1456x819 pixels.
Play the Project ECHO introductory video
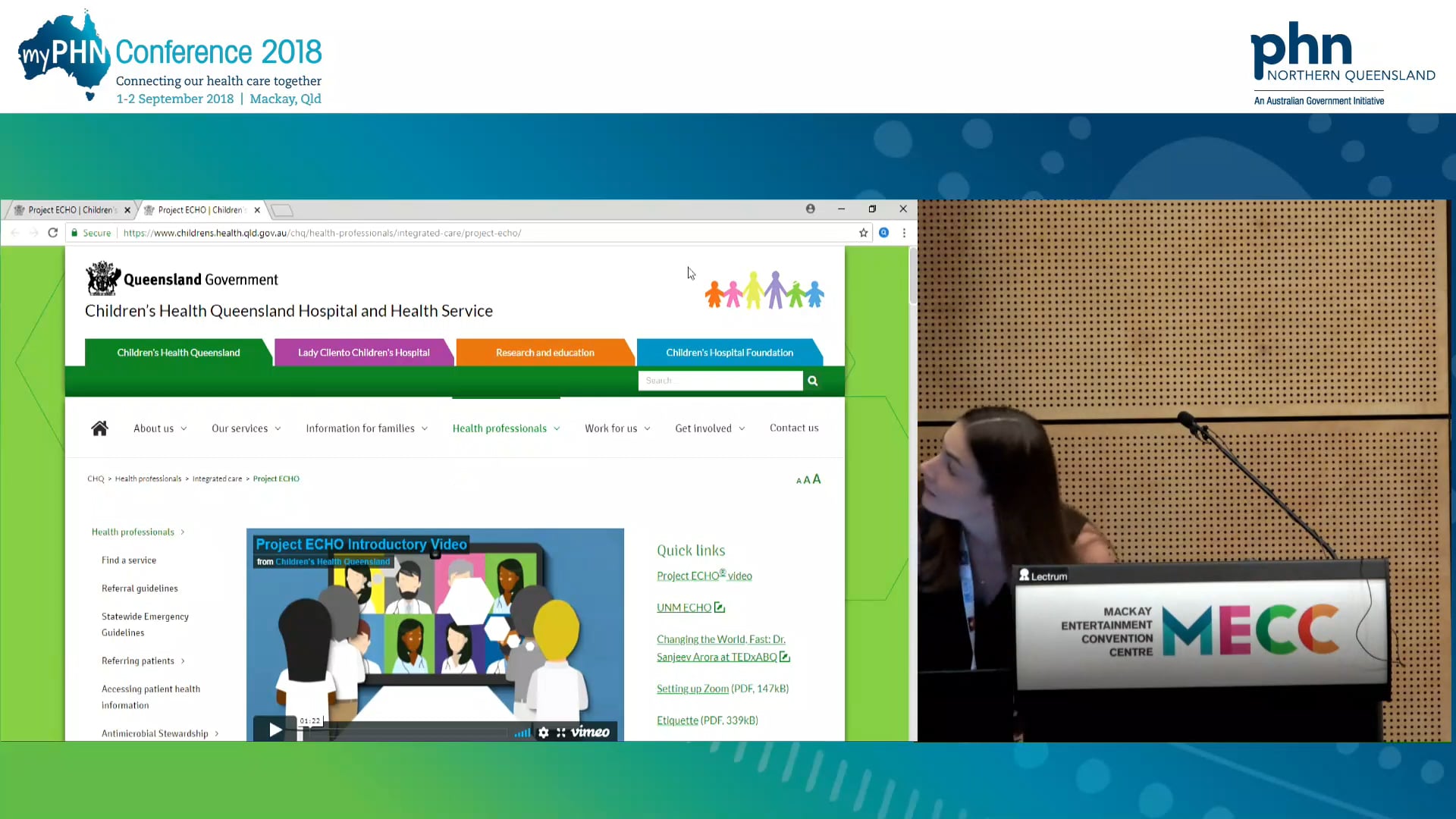click(x=275, y=730)
